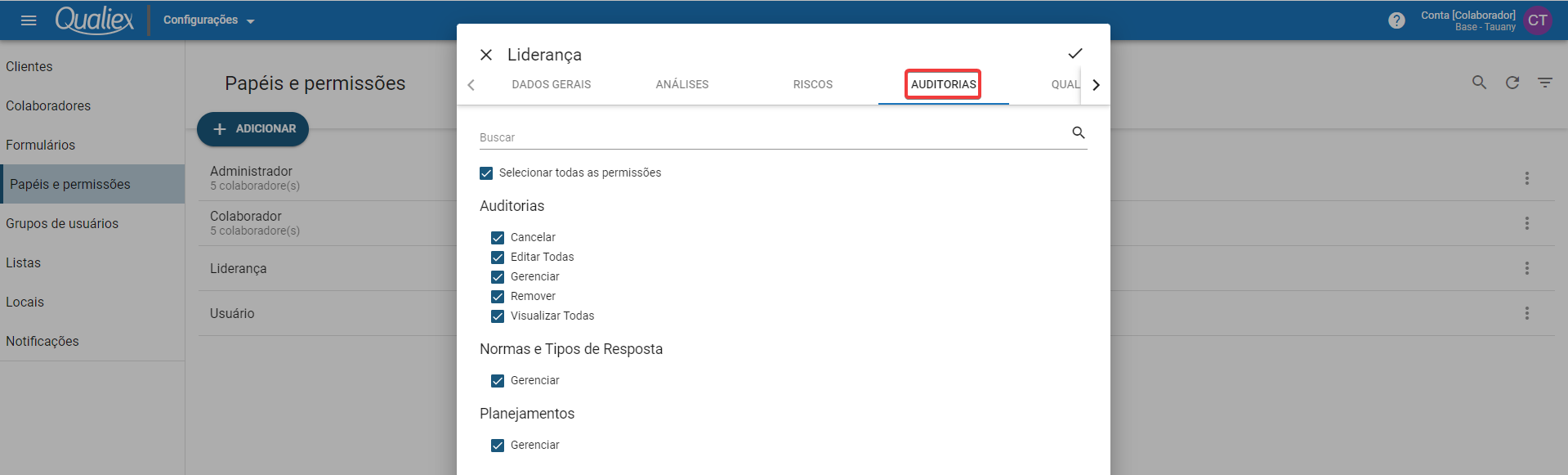This screenshot has width=1568, height=475.
Task: Toggle Visualizar Todas permission
Action: [498, 316]
